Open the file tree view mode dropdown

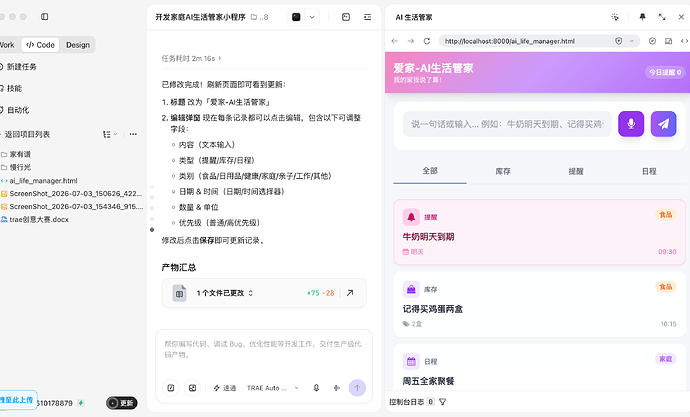pos(110,134)
